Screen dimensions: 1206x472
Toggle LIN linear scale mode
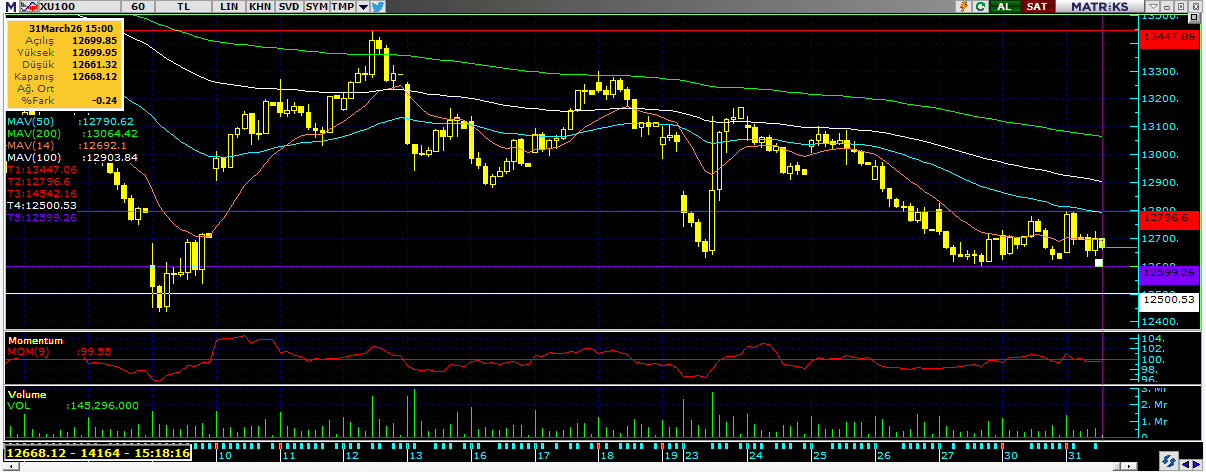229,6
